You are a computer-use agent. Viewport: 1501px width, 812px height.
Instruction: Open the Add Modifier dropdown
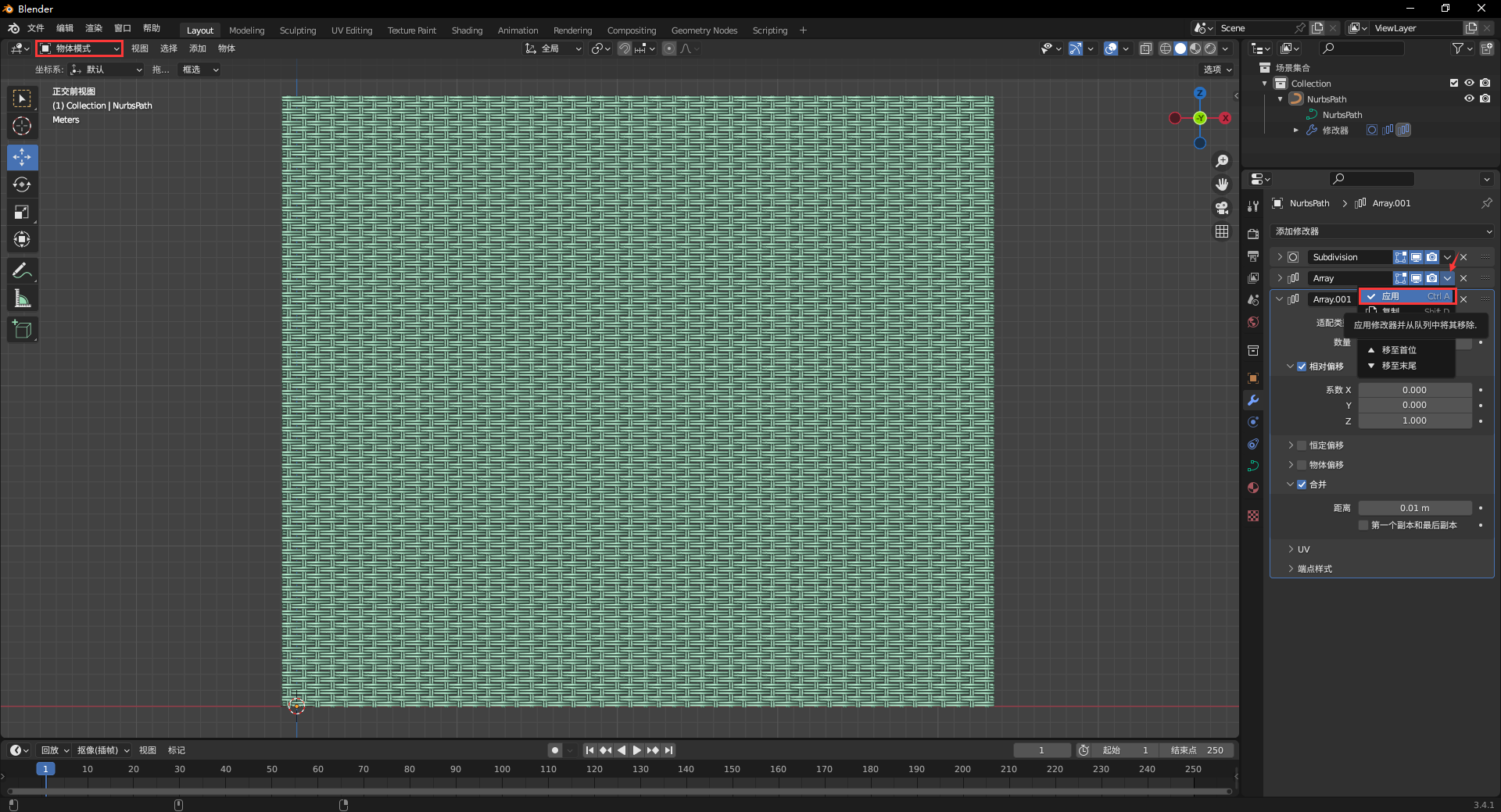click(1382, 231)
